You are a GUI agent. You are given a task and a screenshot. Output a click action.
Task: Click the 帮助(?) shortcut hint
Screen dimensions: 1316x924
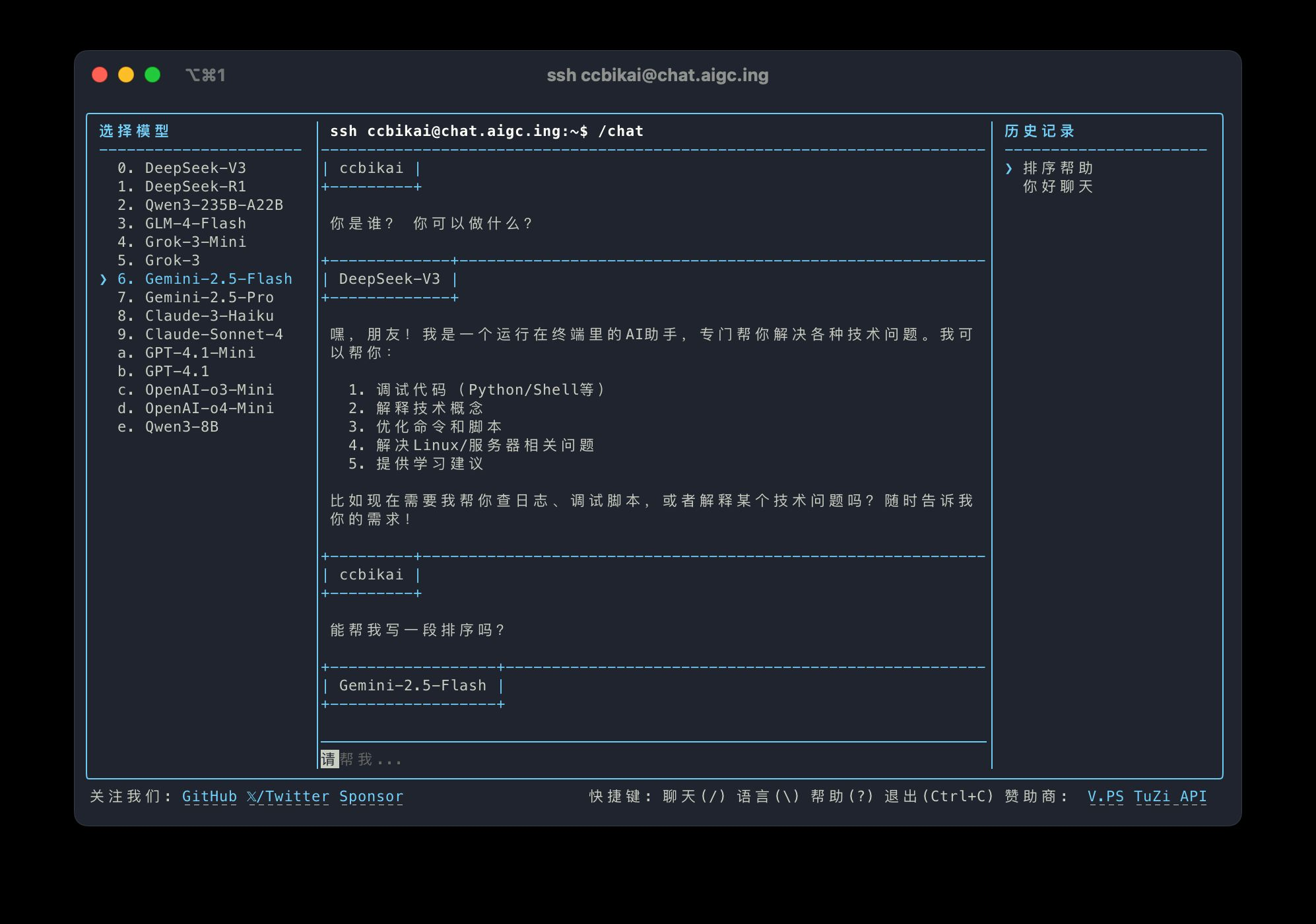(841, 797)
